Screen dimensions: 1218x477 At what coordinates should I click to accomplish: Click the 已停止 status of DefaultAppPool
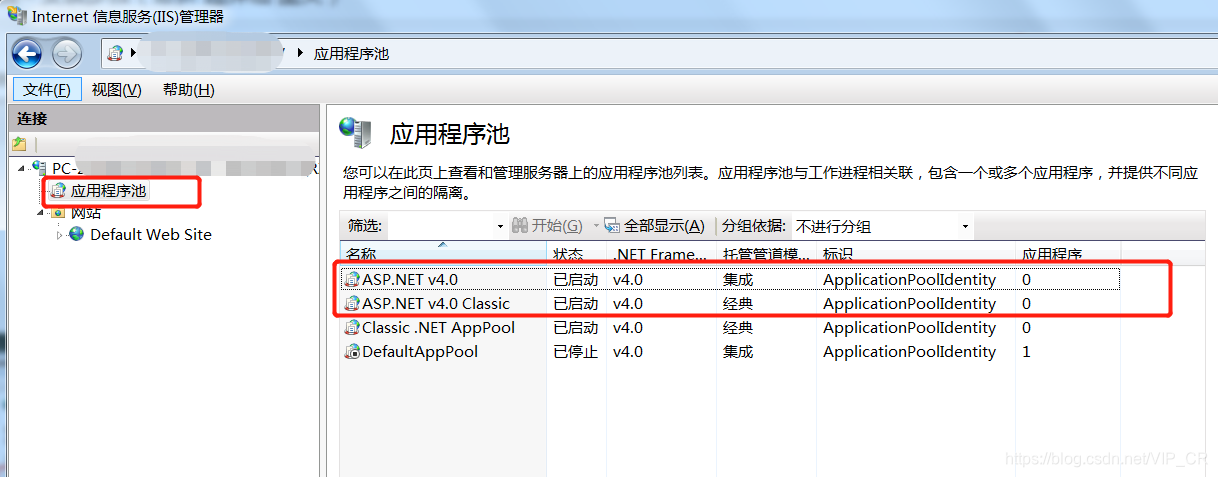click(x=576, y=351)
